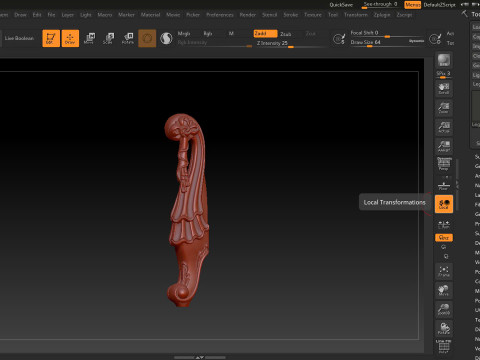Open the Edit menu

pyautogui.click(x=37, y=15)
